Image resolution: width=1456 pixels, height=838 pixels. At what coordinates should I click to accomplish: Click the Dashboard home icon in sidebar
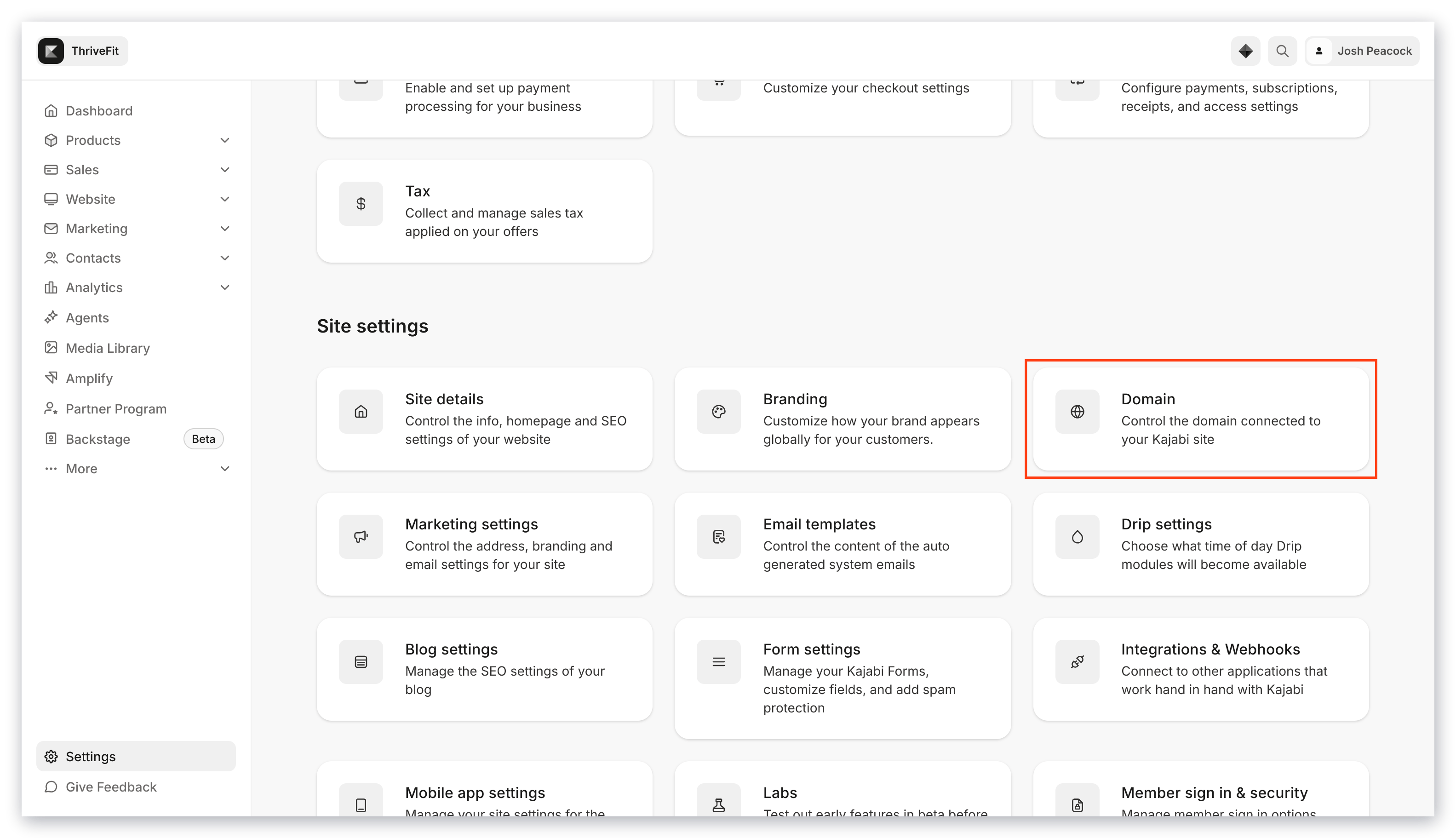(x=51, y=110)
